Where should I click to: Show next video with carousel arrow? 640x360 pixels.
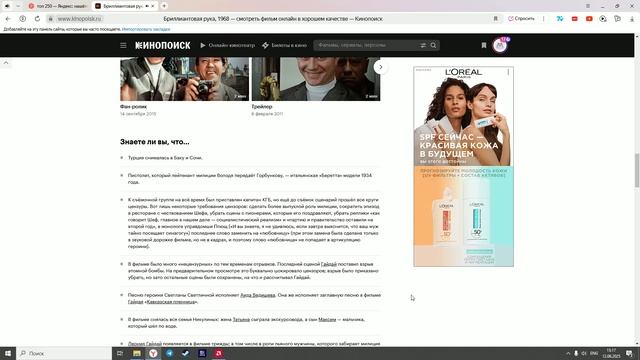pyautogui.click(x=380, y=67)
